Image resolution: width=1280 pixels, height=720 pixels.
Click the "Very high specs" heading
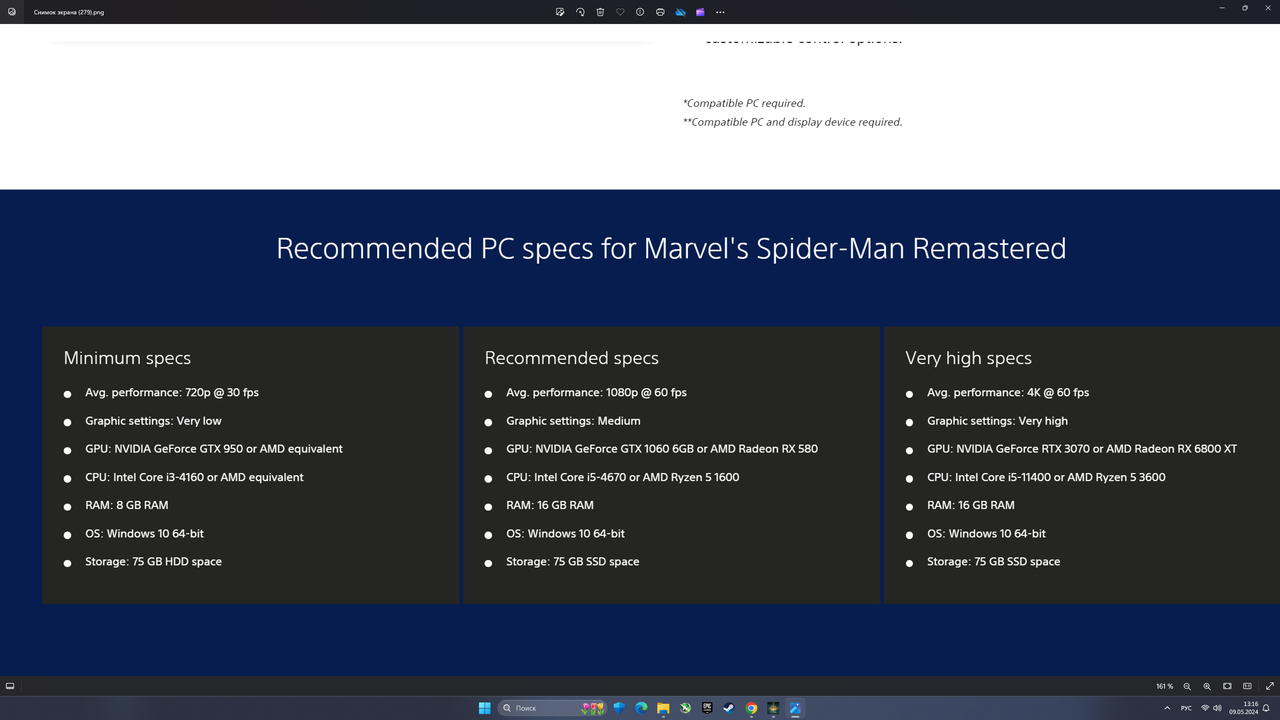click(968, 358)
